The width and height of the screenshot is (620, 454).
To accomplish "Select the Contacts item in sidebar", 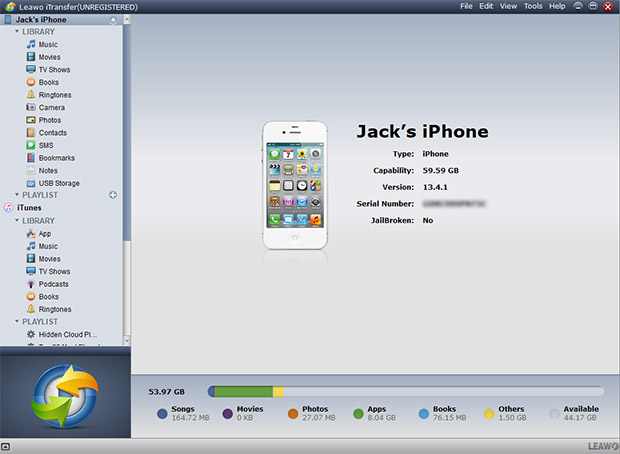I will (52, 133).
